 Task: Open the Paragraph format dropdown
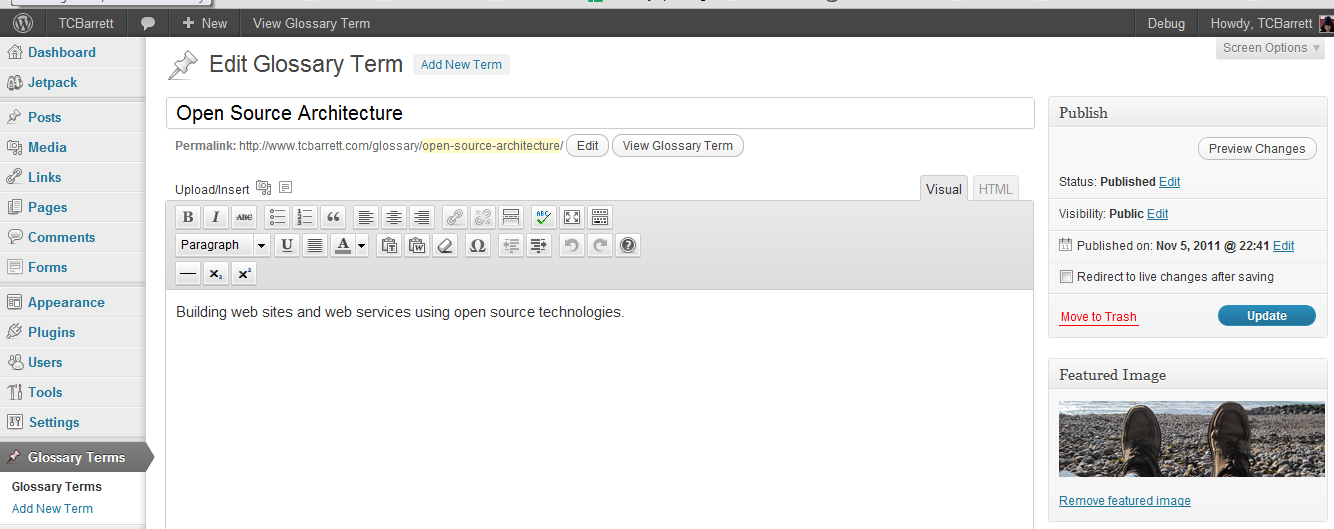click(x=223, y=245)
